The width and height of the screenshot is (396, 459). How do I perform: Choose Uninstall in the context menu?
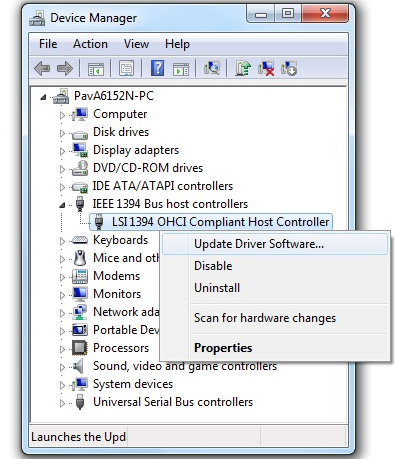(x=275, y=288)
